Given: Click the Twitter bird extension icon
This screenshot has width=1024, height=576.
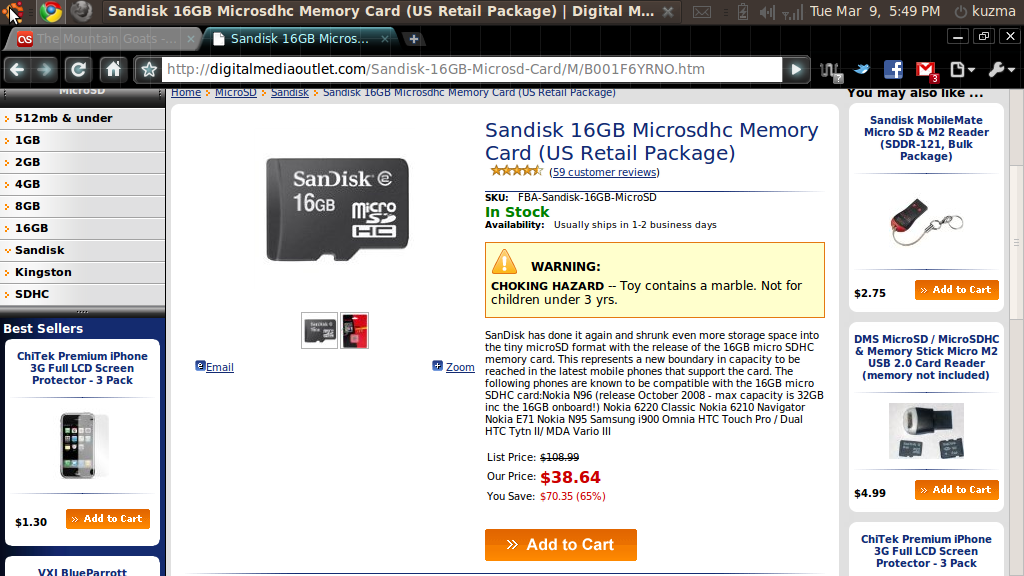Looking at the screenshot, I should point(861,70).
